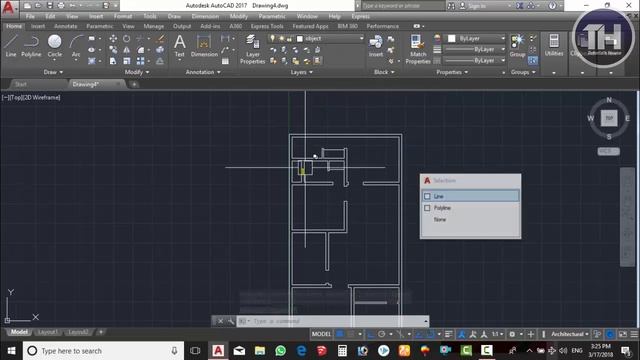Click the ribbon minimize toggle after Performance tab
The height and width of the screenshot is (360, 640).
[417, 26]
